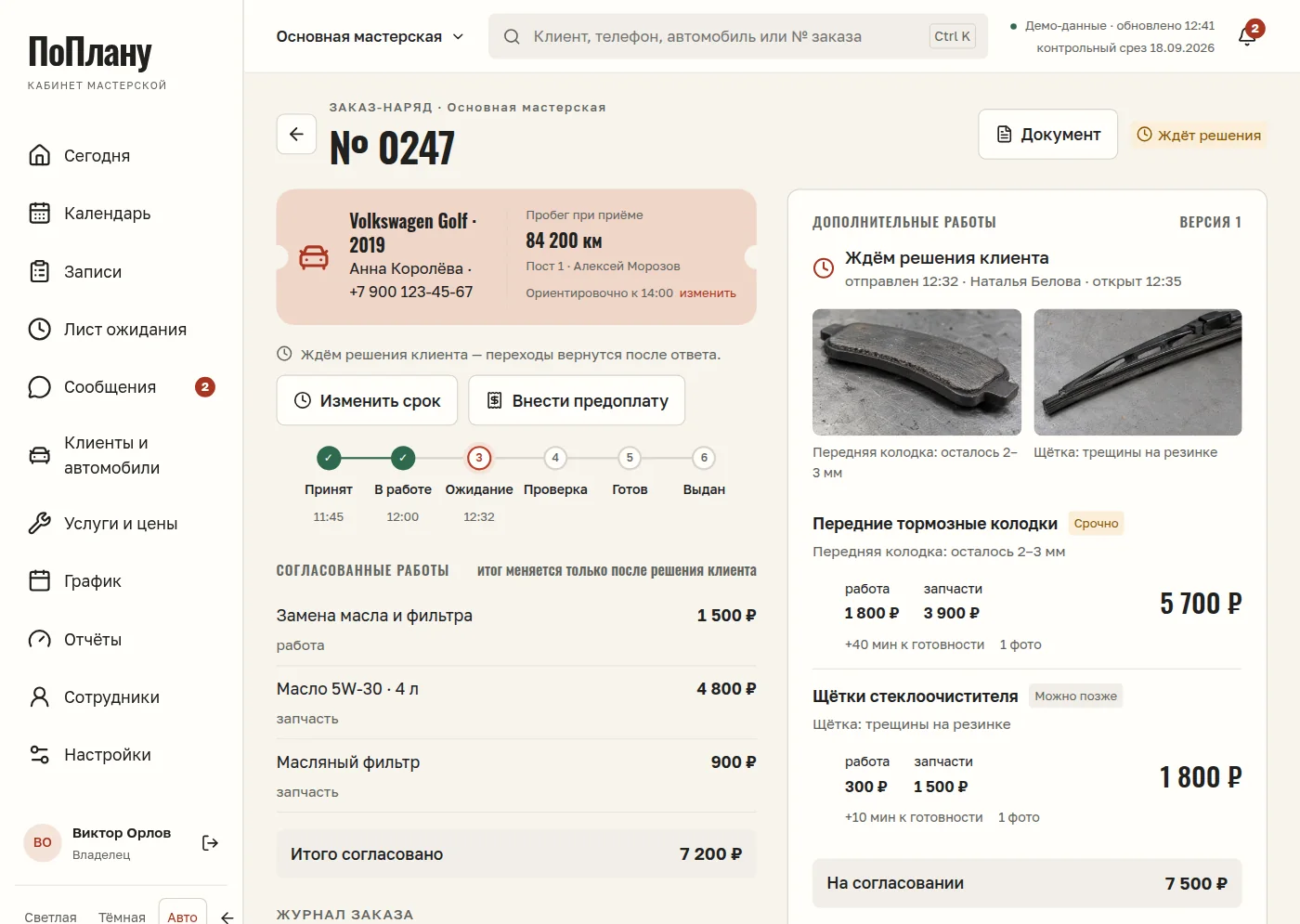Click the Замена масла и фильтра row
The width and height of the screenshot is (1300, 924).
click(516, 629)
